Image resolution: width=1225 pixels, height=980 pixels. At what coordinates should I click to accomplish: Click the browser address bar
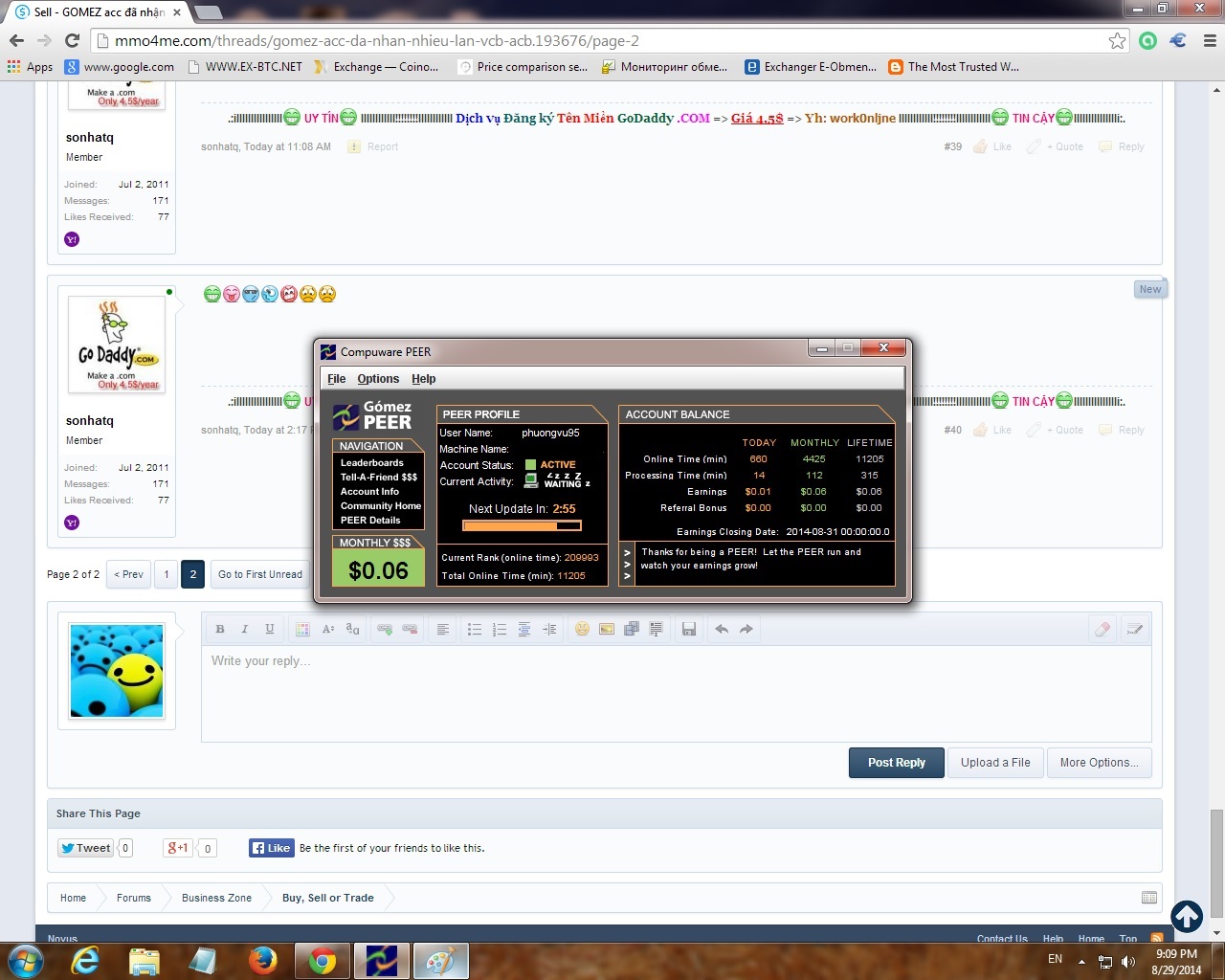coord(608,40)
